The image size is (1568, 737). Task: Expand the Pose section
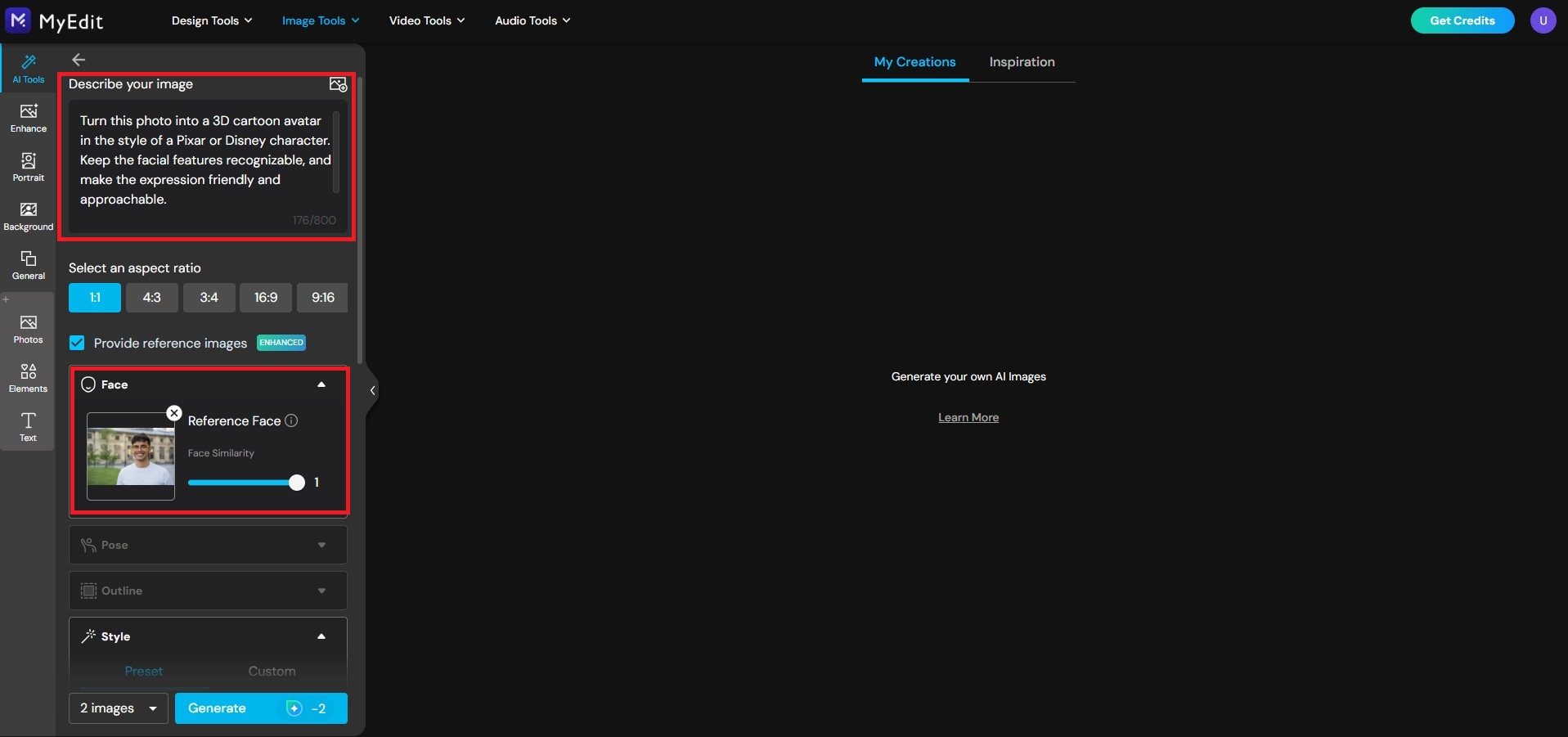point(321,545)
